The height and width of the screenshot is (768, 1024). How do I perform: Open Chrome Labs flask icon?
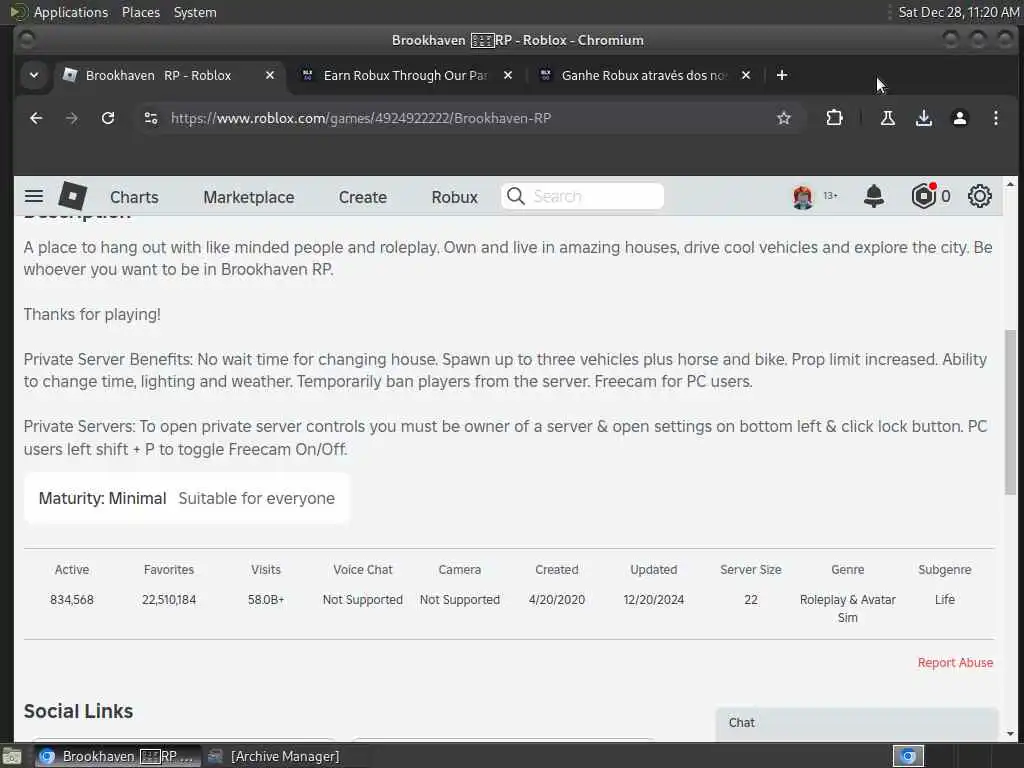888,118
